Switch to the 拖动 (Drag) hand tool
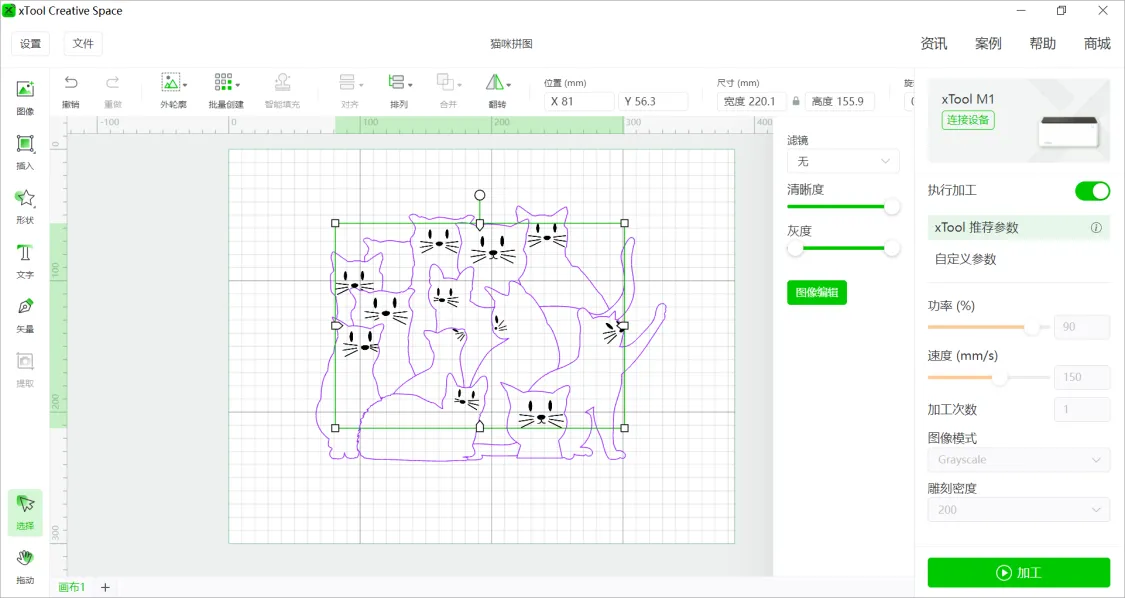 point(25,566)
